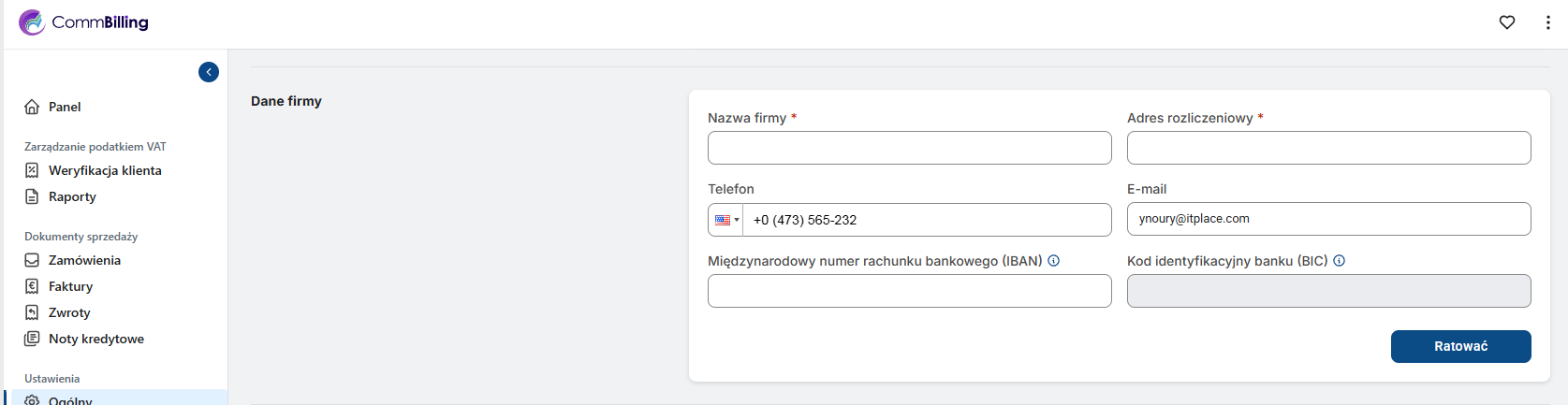Show the IBAN info tooltip icon

click(x=1053, y=261)
